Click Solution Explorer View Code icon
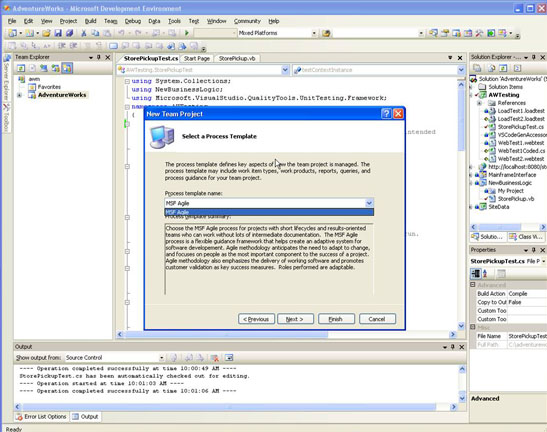The image size is (547, 432). pyautogui.click(x=517, y=68)
